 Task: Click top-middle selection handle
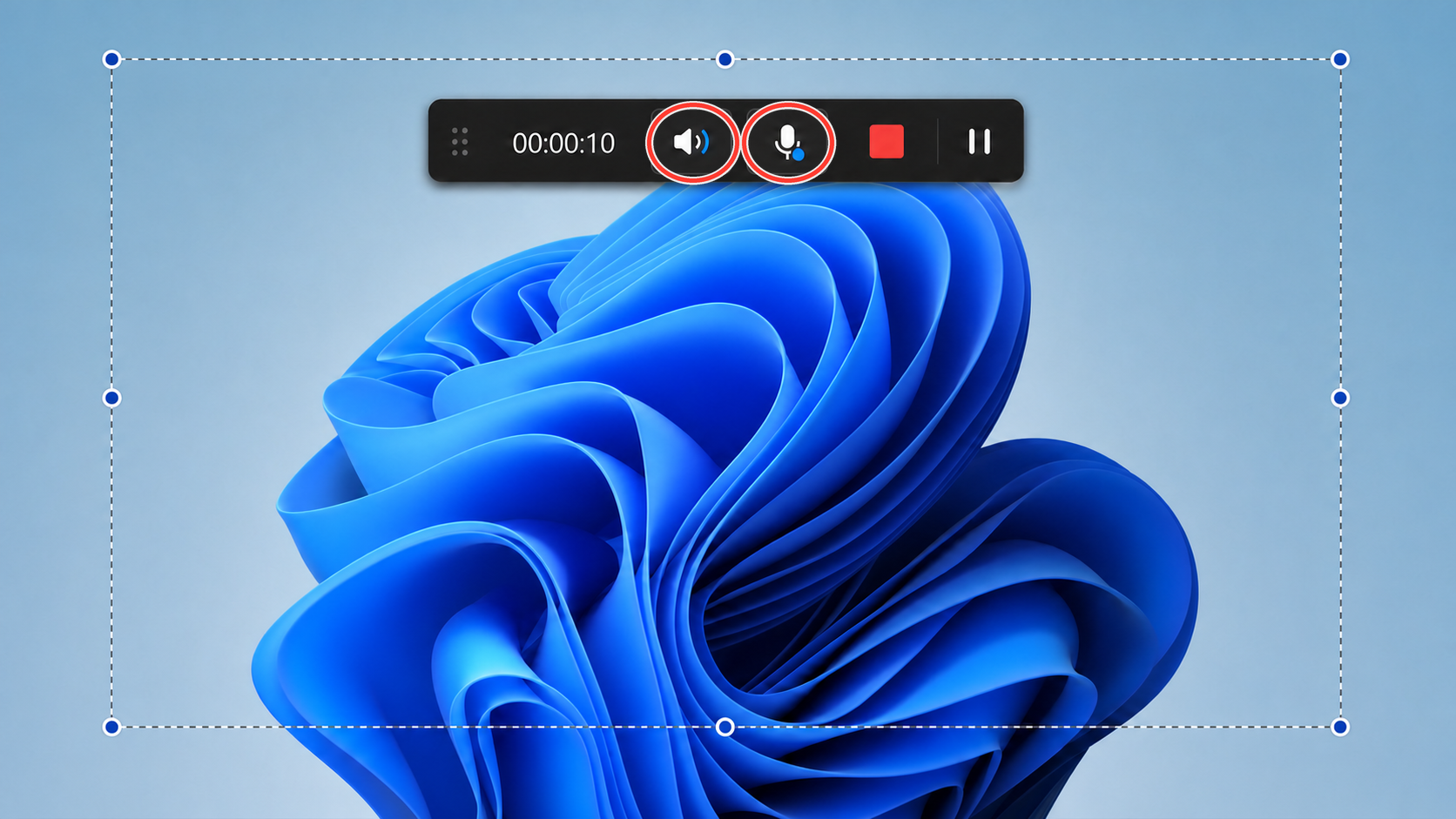[x=725, y=59]
